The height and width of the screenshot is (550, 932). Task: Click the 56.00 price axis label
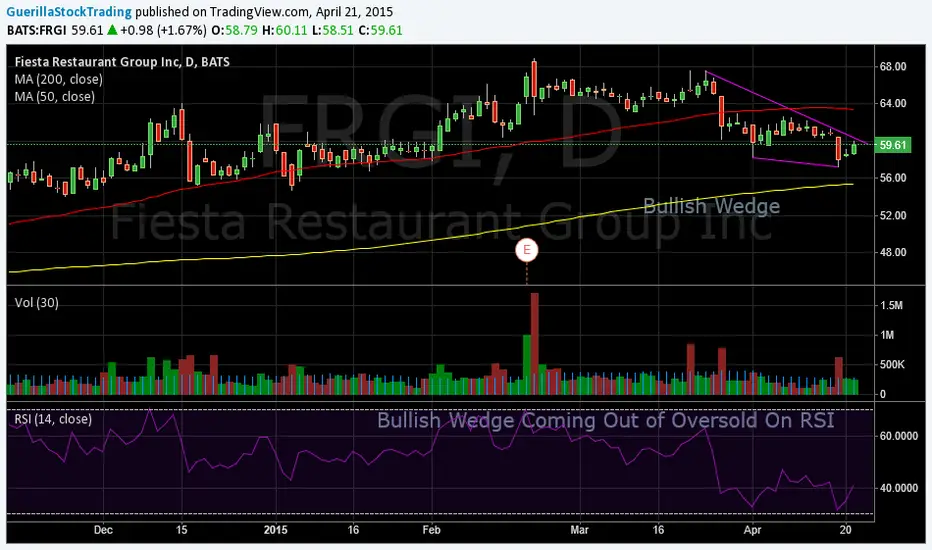[893, 178]
